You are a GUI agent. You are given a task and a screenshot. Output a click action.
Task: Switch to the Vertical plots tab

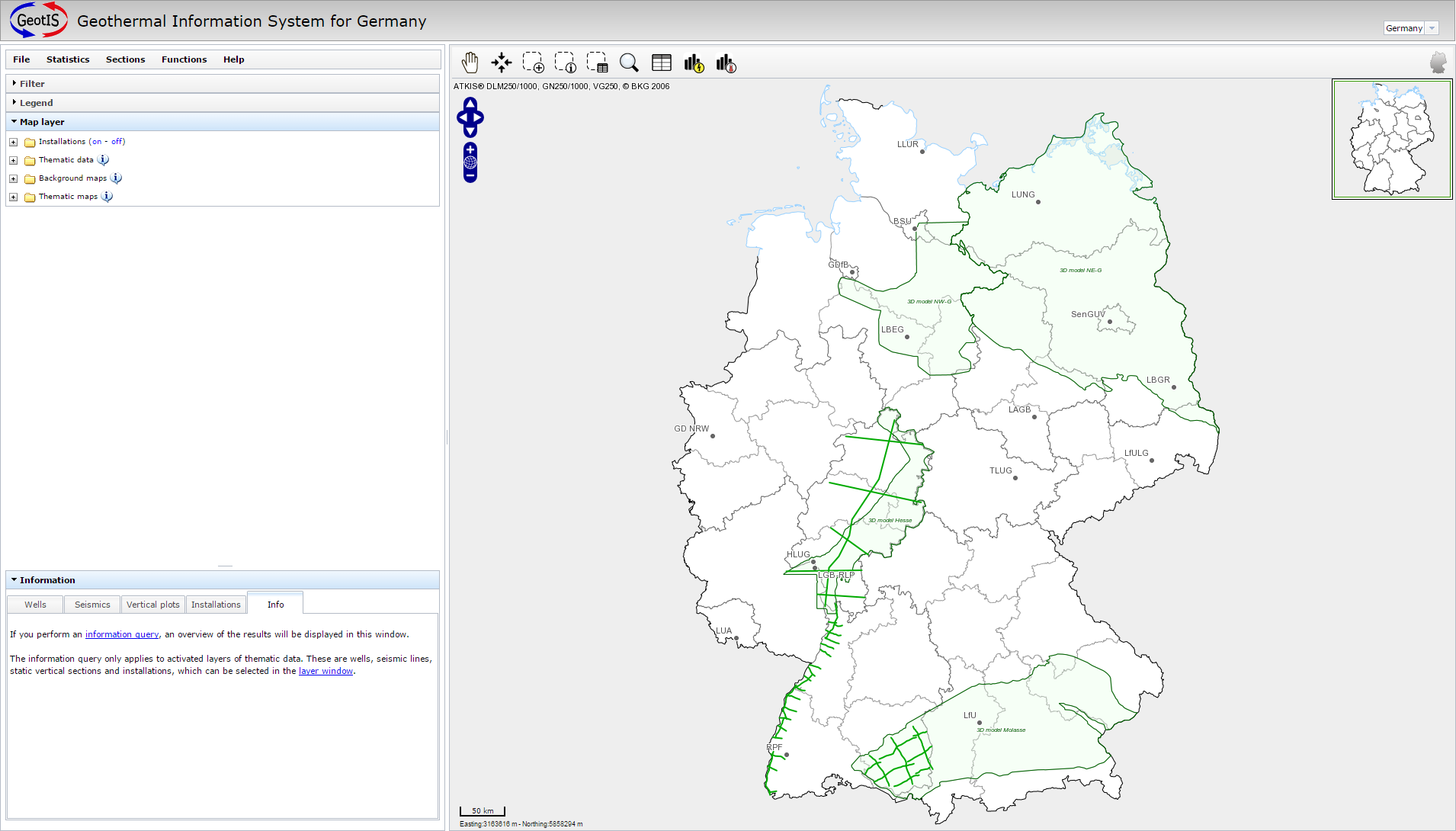(x=153, y=605)
